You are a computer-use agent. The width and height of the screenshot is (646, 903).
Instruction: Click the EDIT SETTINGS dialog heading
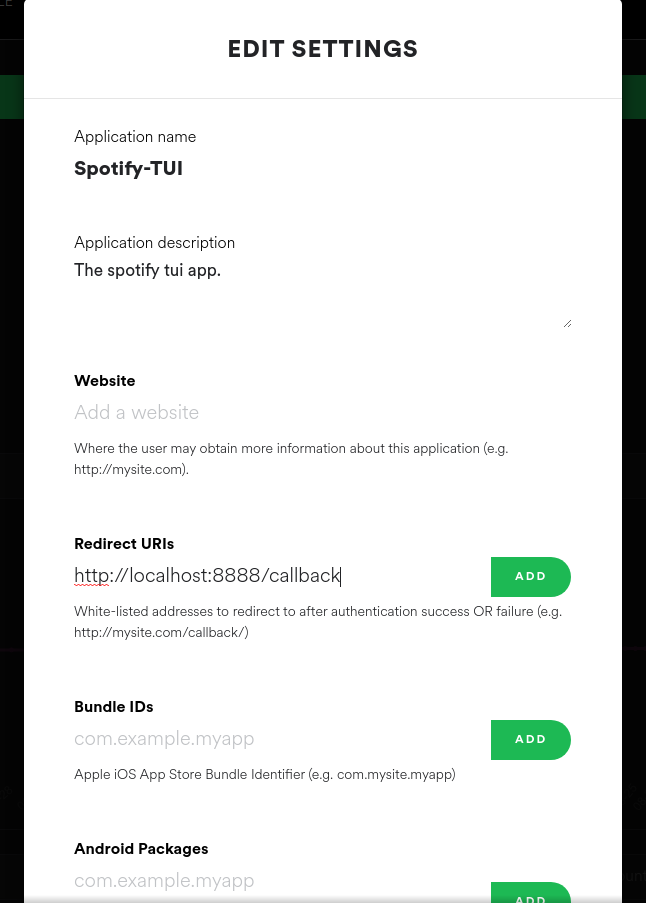coord(322,49)
